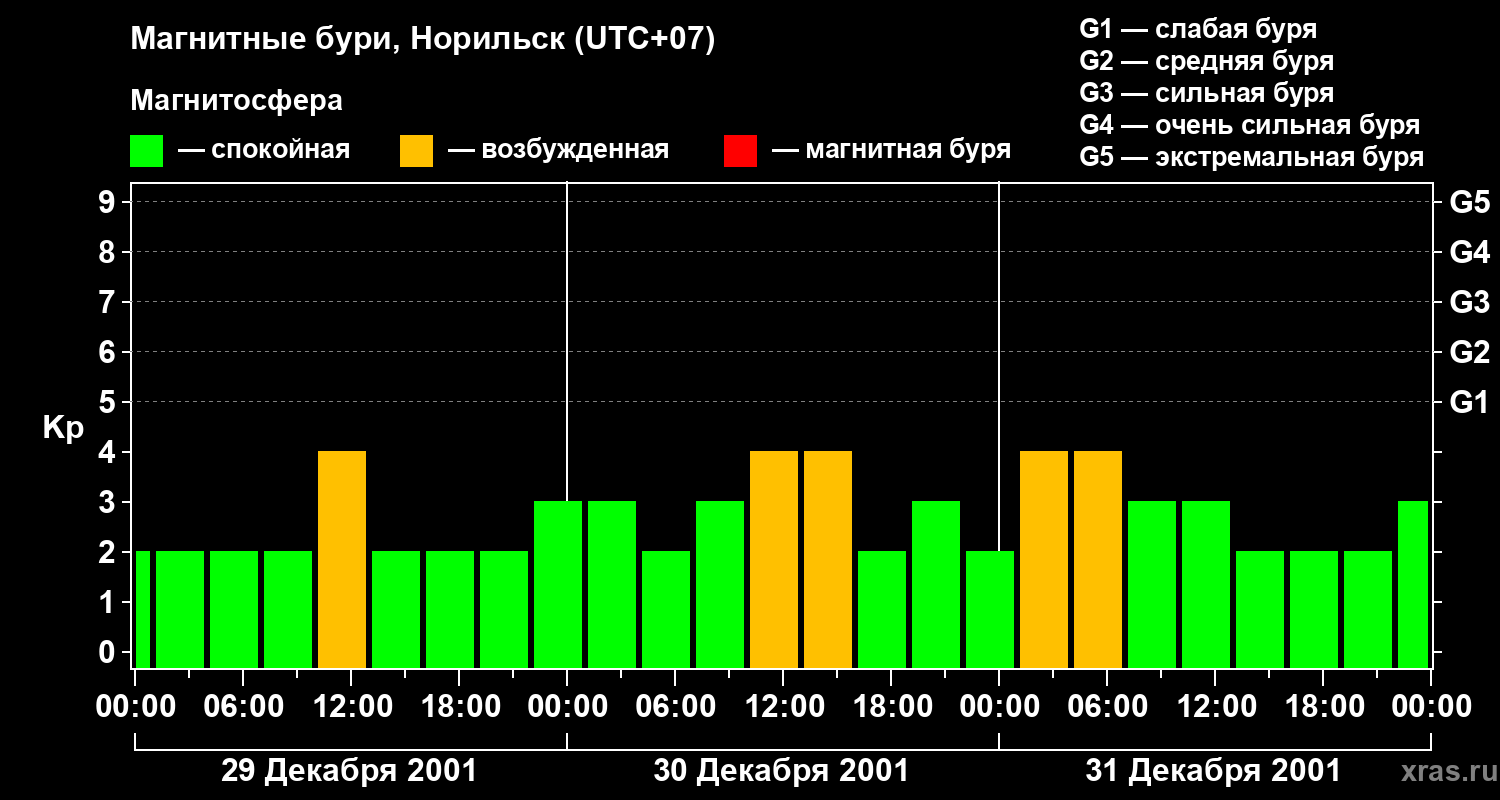This screenshot has height=800, width=1500.
Task: Click the '29 Декабря 2001' date label
Action: coord(349,771)
